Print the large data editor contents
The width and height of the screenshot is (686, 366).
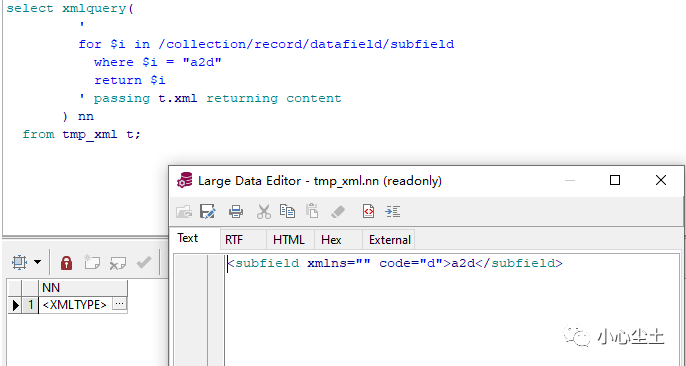tap(236, 212)
